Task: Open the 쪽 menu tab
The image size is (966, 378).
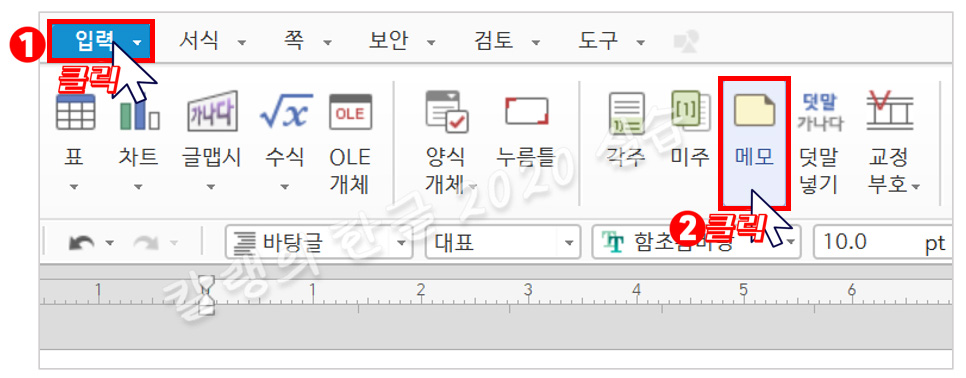Action: 295,41
